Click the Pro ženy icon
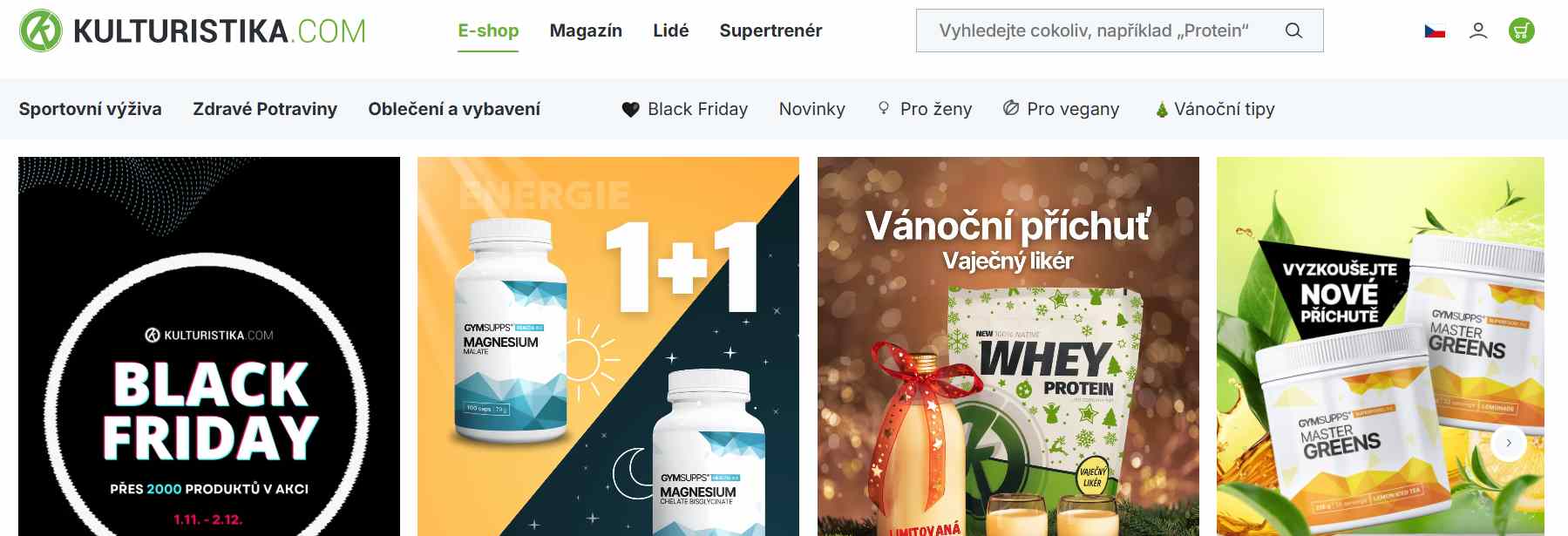 tap(884, 108)
